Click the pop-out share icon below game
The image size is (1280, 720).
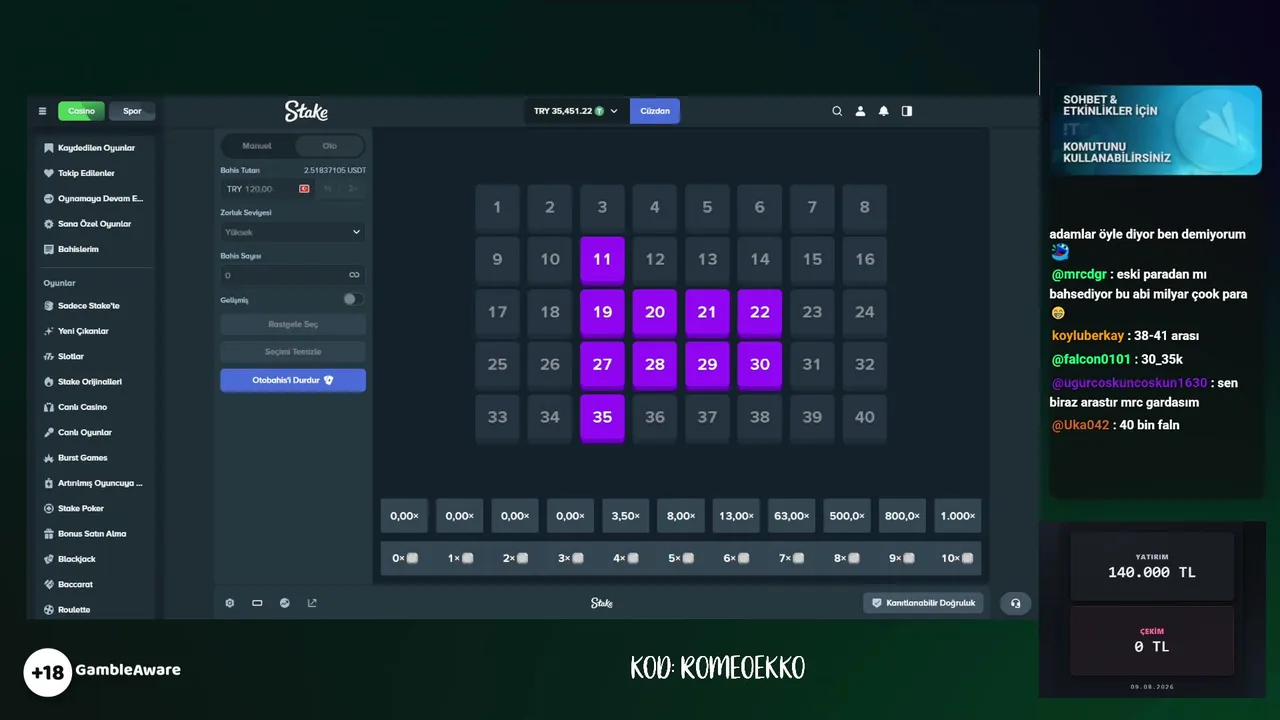click(312, 603)
